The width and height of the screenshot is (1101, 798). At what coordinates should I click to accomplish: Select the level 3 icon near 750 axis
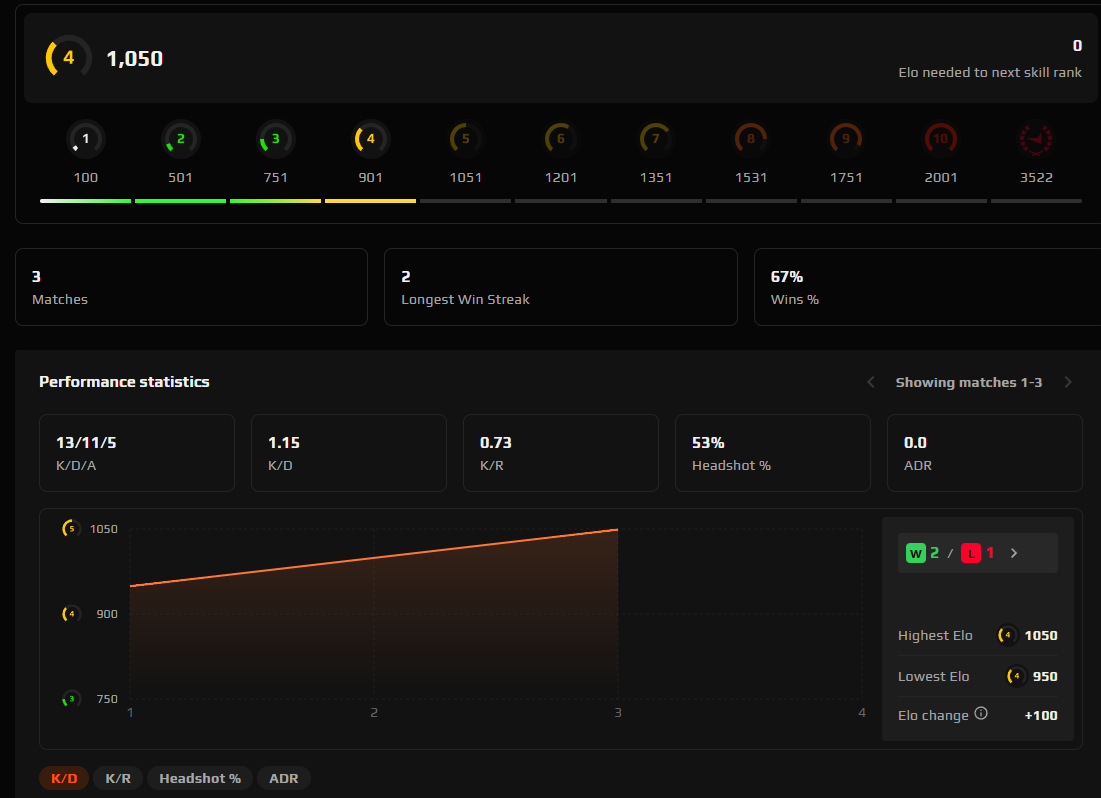70,699
